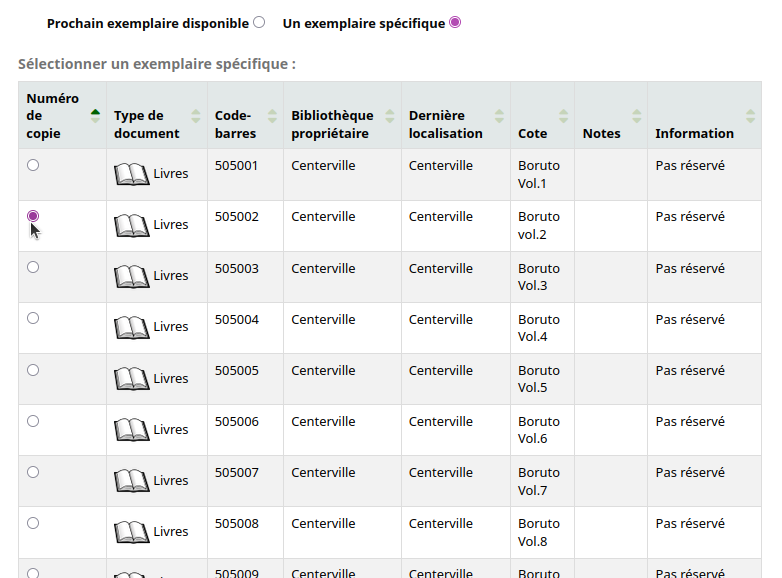Click barcode text '505004'
Viewport: 782px width, 578px height.
(x=236, y=319)
